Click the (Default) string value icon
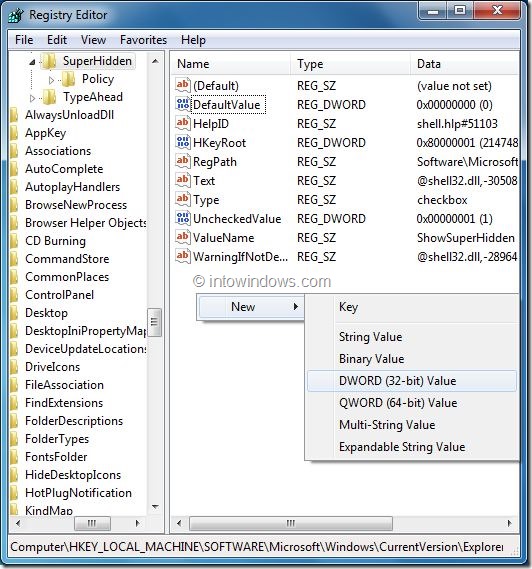532x569 pixels. (183, 85)
